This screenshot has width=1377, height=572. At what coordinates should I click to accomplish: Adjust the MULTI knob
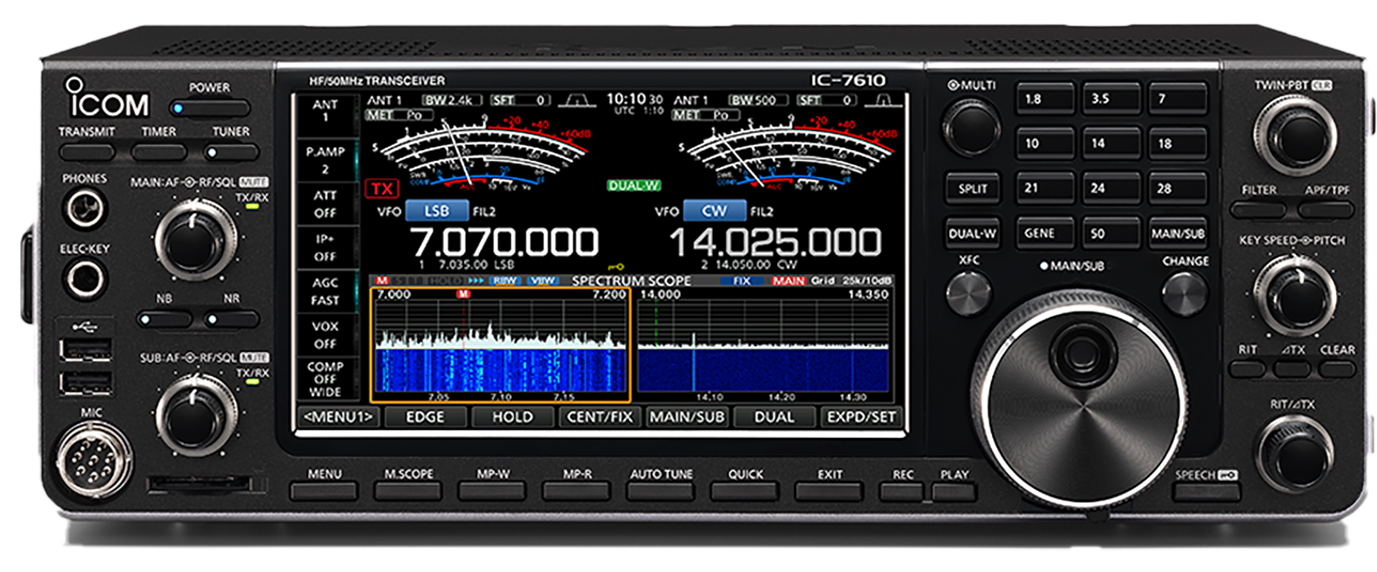[x=972, y=128]
